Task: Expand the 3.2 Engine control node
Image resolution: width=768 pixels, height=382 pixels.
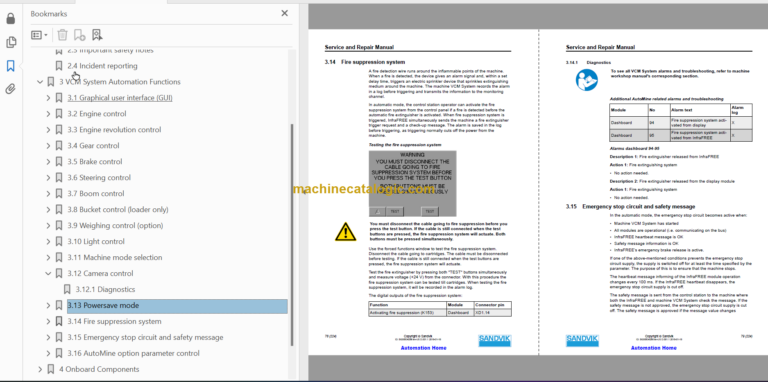Action: [x=48, y=114]
